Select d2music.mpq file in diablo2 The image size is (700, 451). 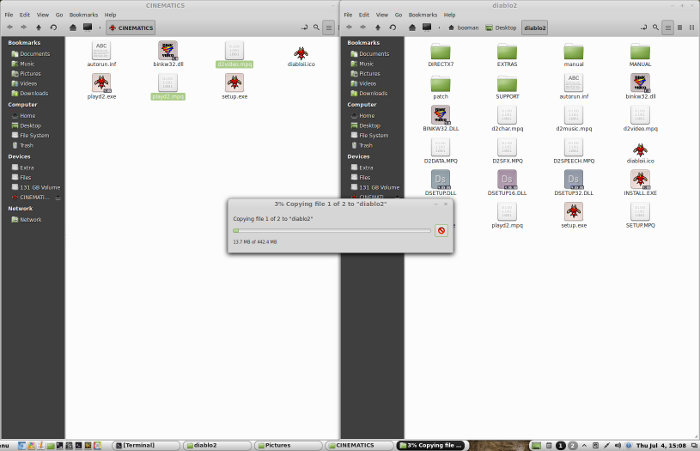(x=574, y=119)
